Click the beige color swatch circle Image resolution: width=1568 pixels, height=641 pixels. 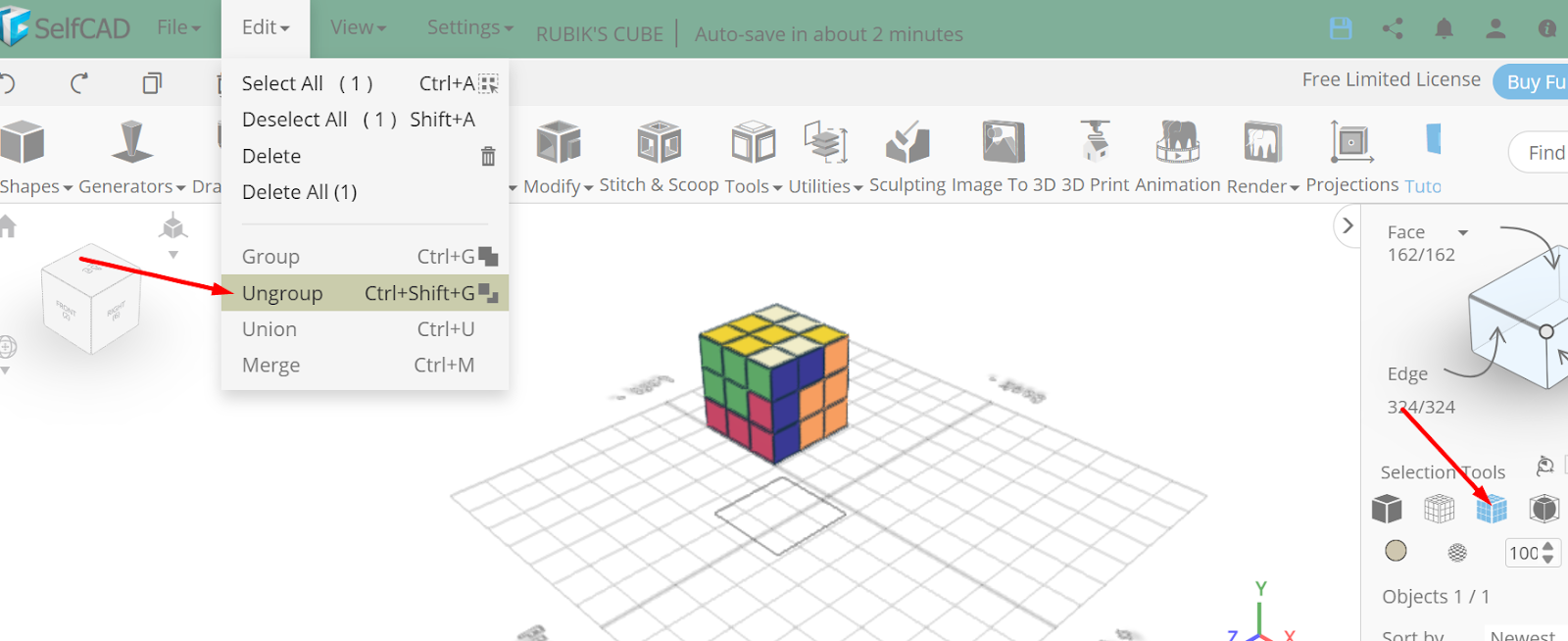coord(1396,551)
